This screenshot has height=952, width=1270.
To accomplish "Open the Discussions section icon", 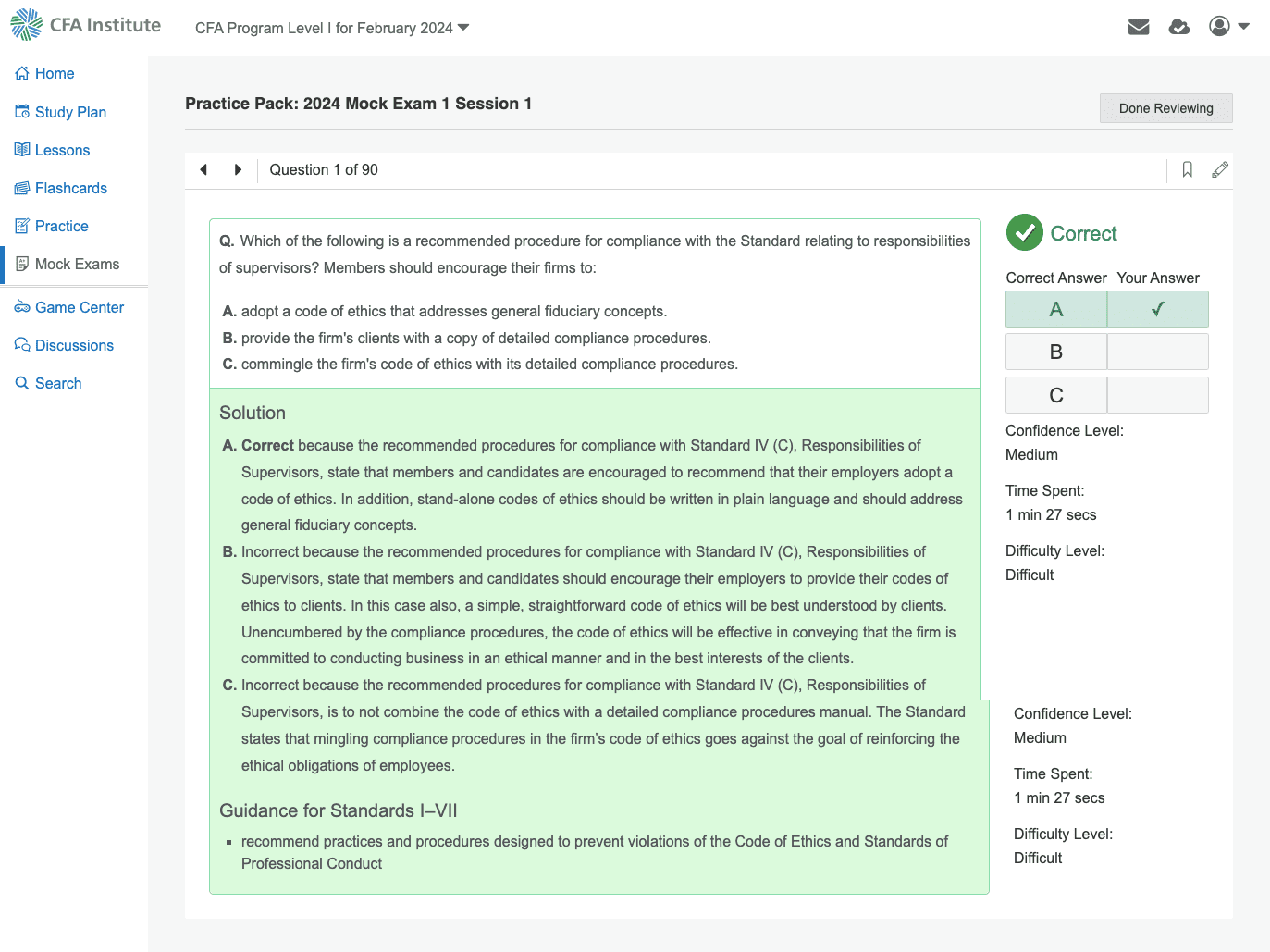I will [x=19, y=344].
